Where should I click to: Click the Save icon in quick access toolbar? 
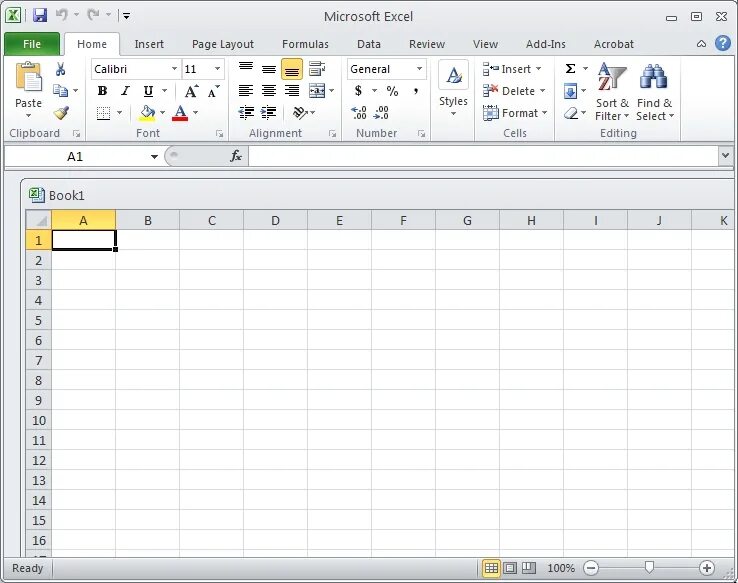[40, 15]
